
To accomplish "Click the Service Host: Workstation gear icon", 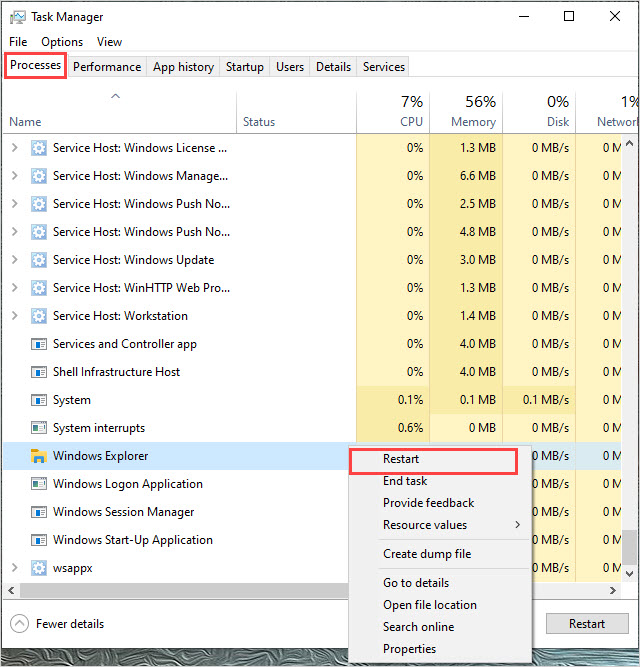I will [x=39, y=316].
